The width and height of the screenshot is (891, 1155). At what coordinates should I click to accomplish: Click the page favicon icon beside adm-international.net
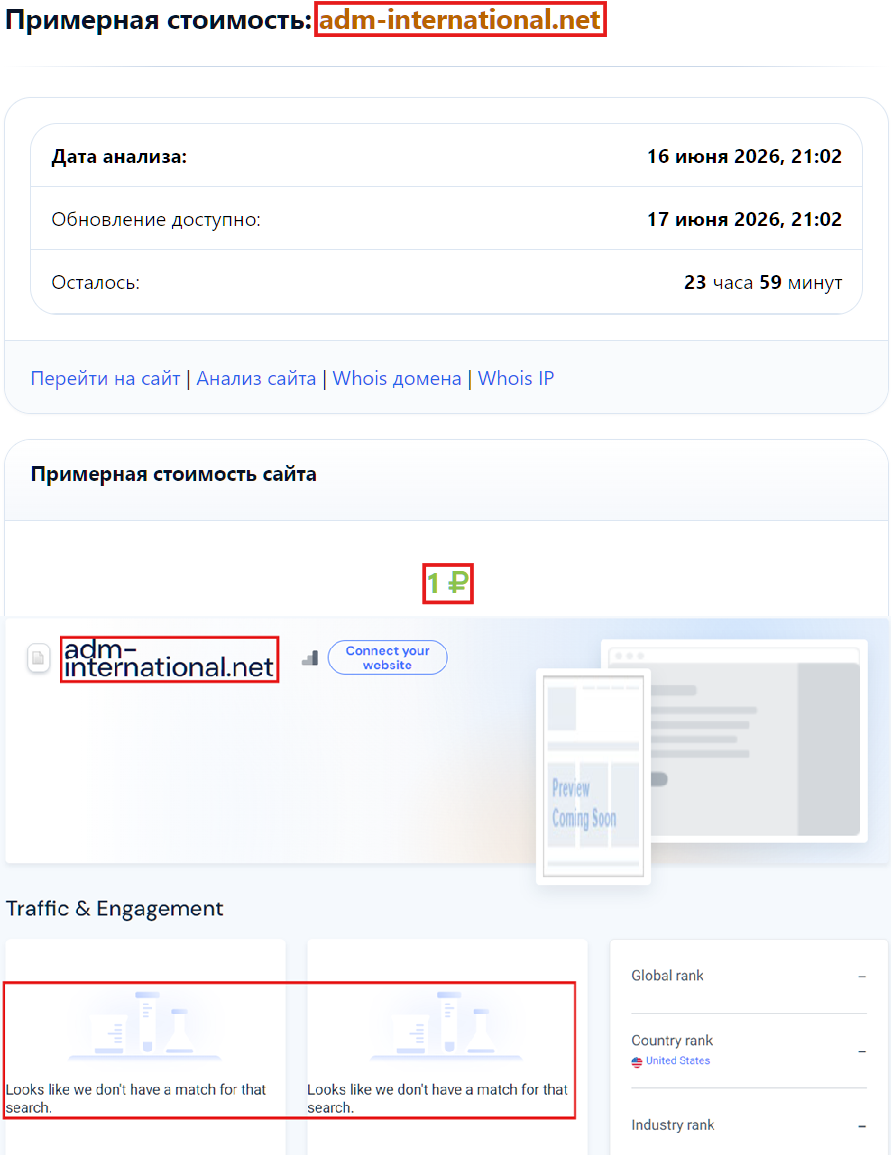pyautogui.click(x=39, y=658)
